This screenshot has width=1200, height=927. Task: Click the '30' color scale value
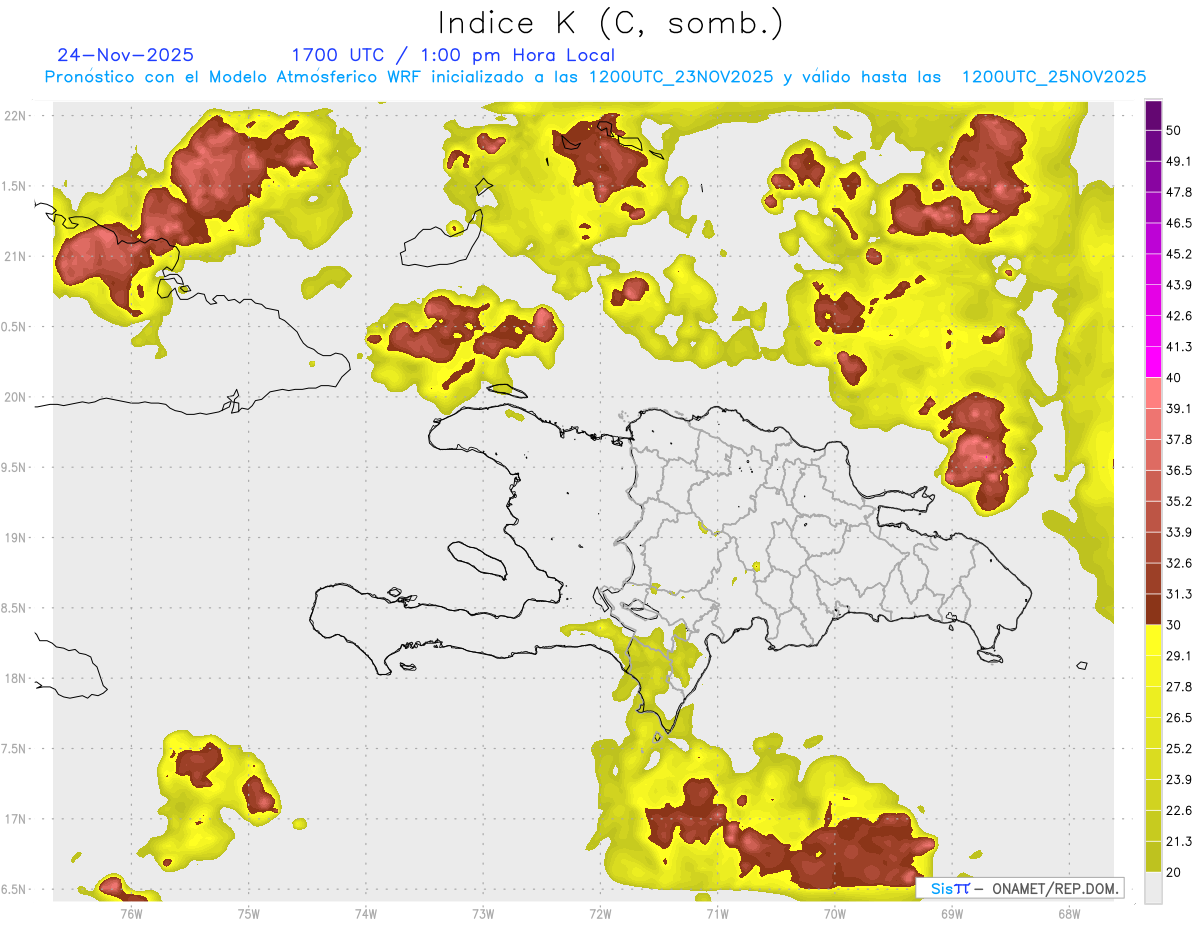click(1174, 625)
